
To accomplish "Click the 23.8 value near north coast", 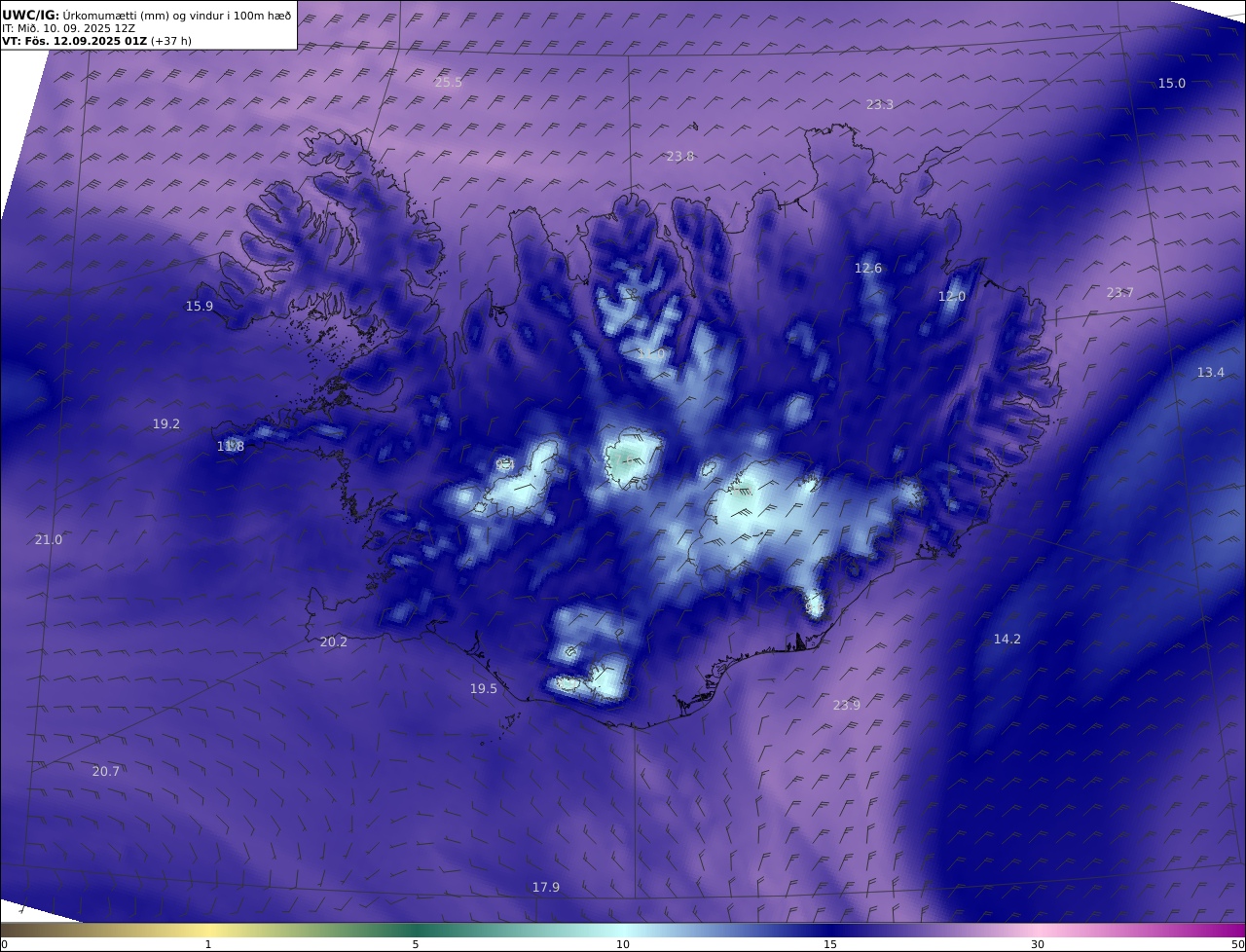I will coord(680,156).
